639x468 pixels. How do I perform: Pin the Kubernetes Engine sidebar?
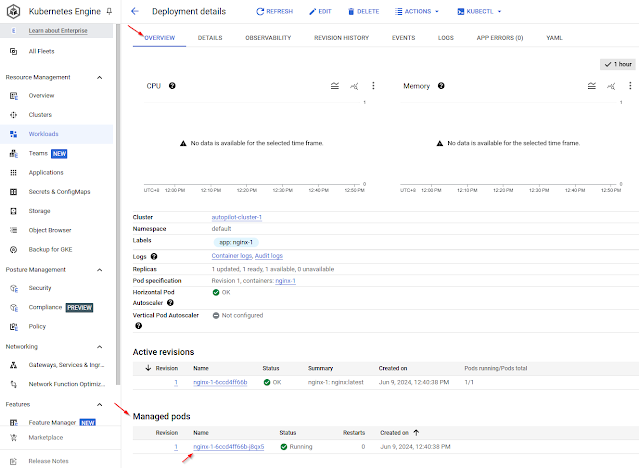pyautogui.click(x=109, y=11)
